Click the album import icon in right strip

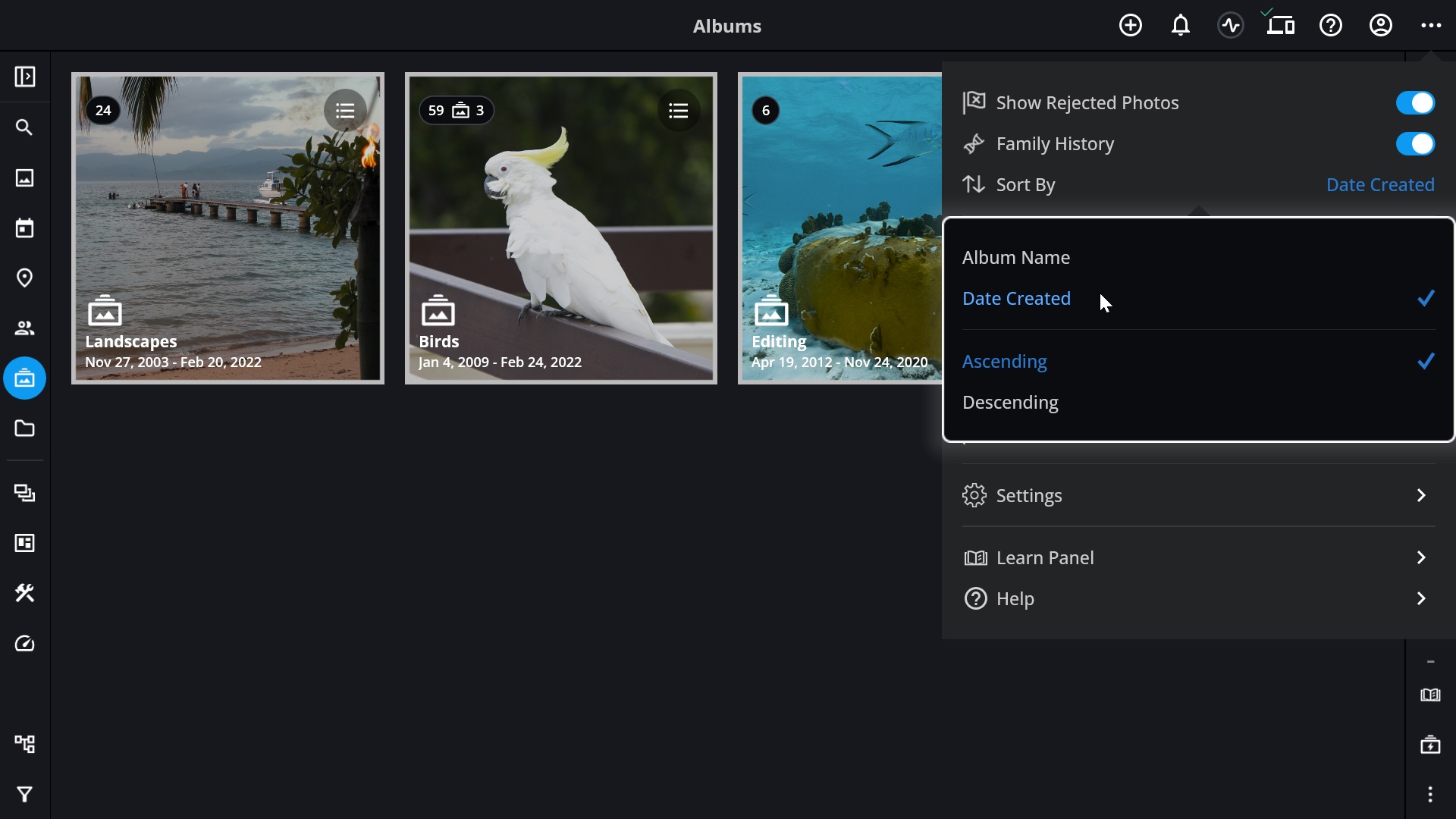(x=1430, y=745)
